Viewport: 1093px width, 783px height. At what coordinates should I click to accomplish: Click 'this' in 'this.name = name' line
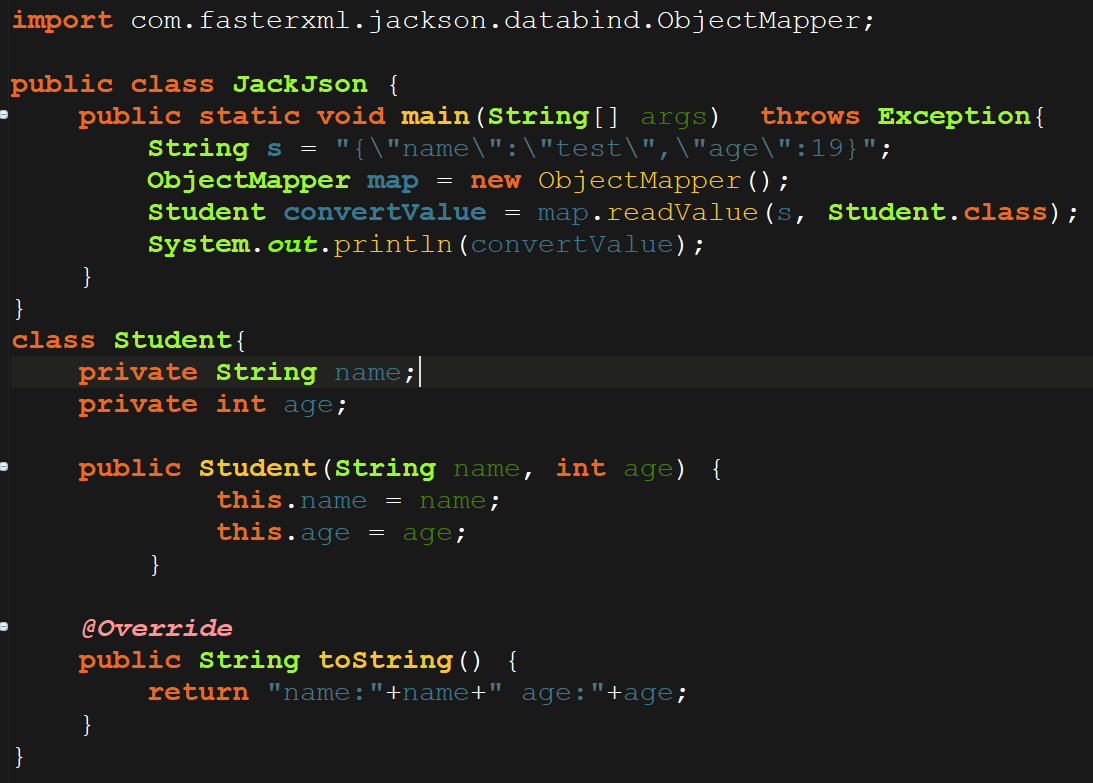point(249,500)
